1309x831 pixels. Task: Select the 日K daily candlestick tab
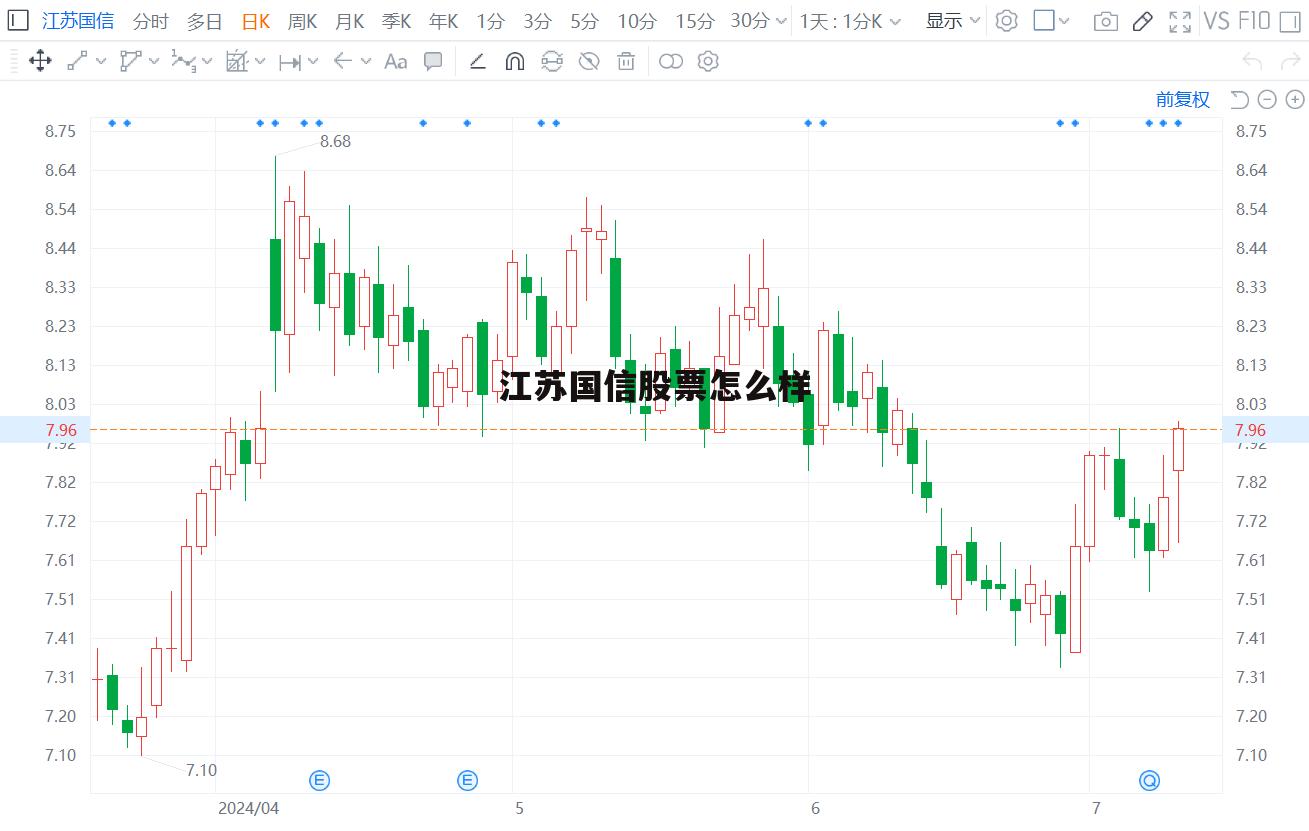click(x=256, y=20)
